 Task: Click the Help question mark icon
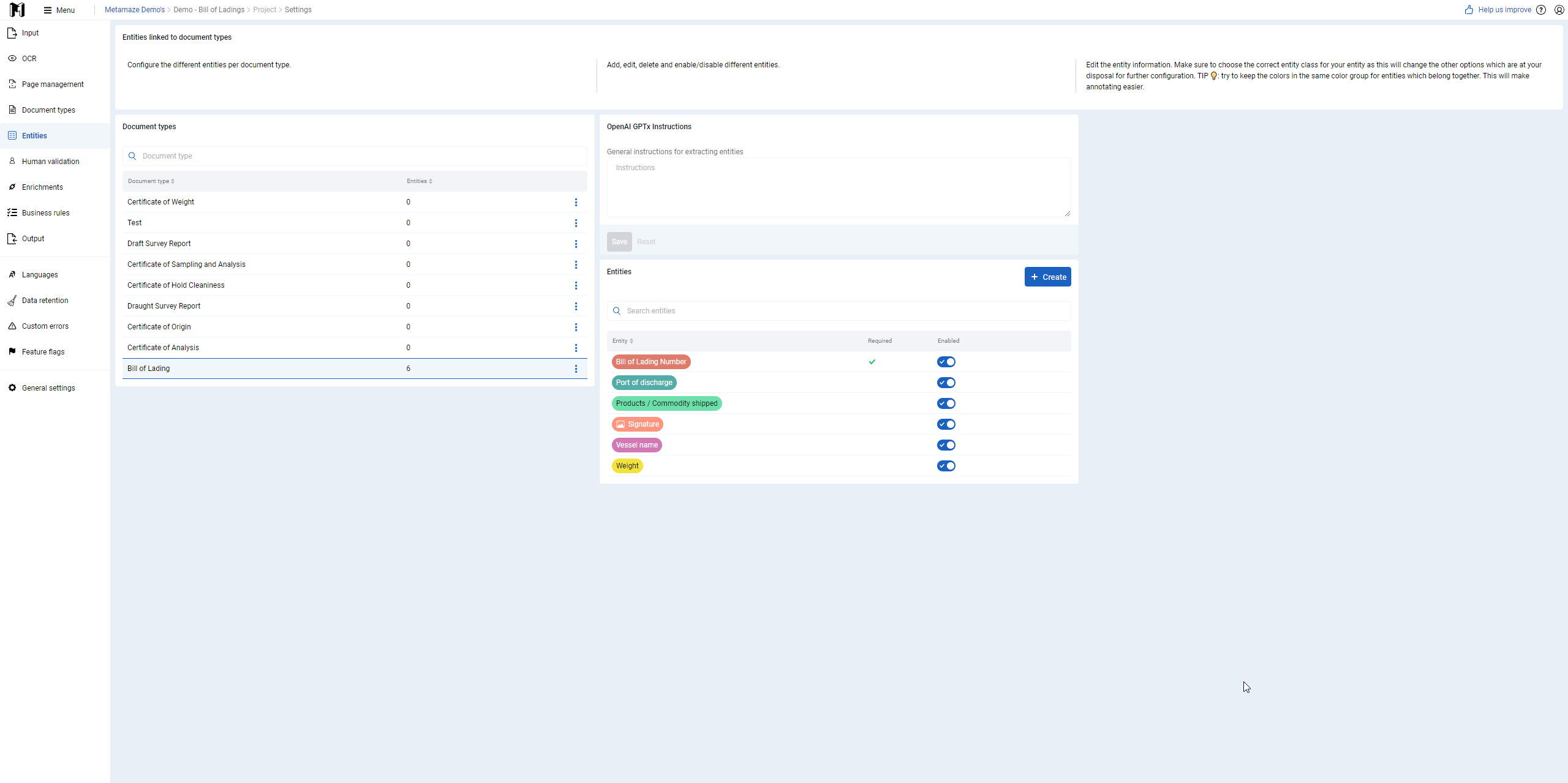1541,10
